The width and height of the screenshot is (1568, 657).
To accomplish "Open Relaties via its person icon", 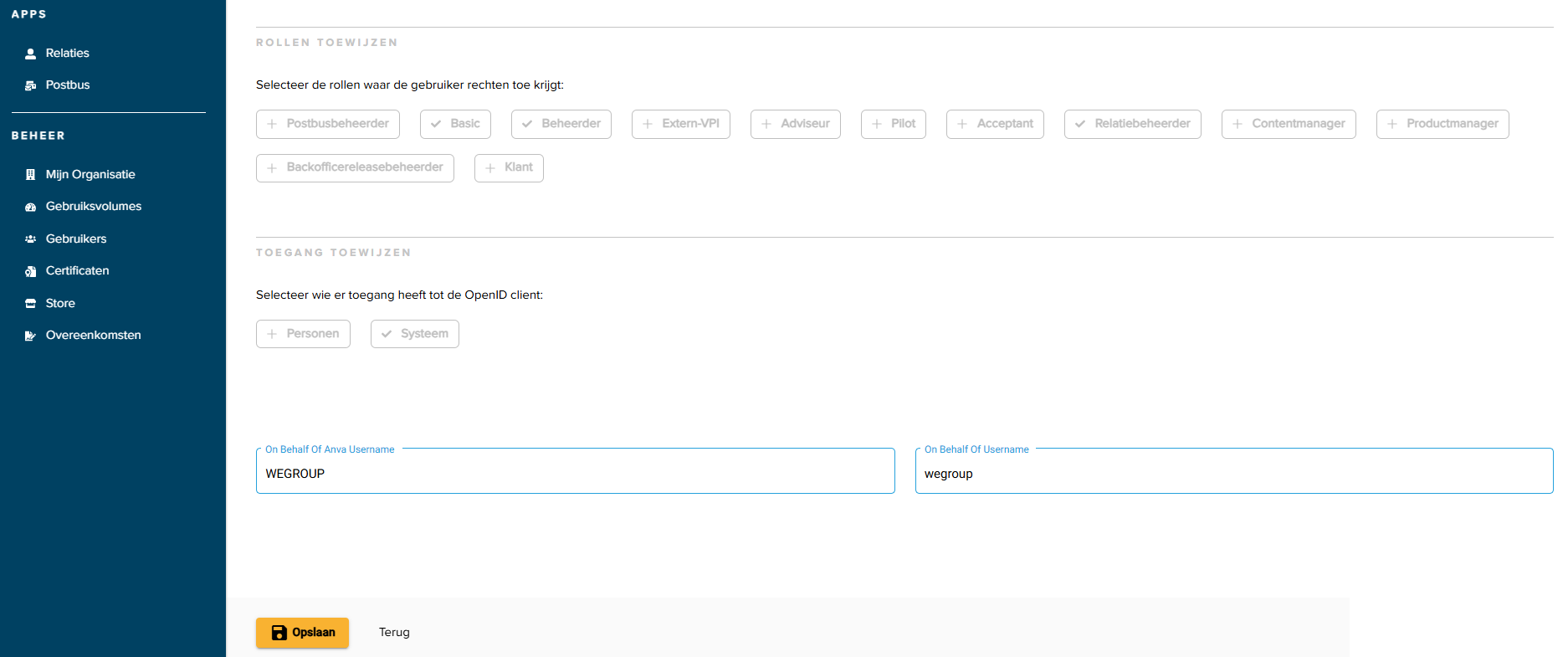I will pos(31,54).
